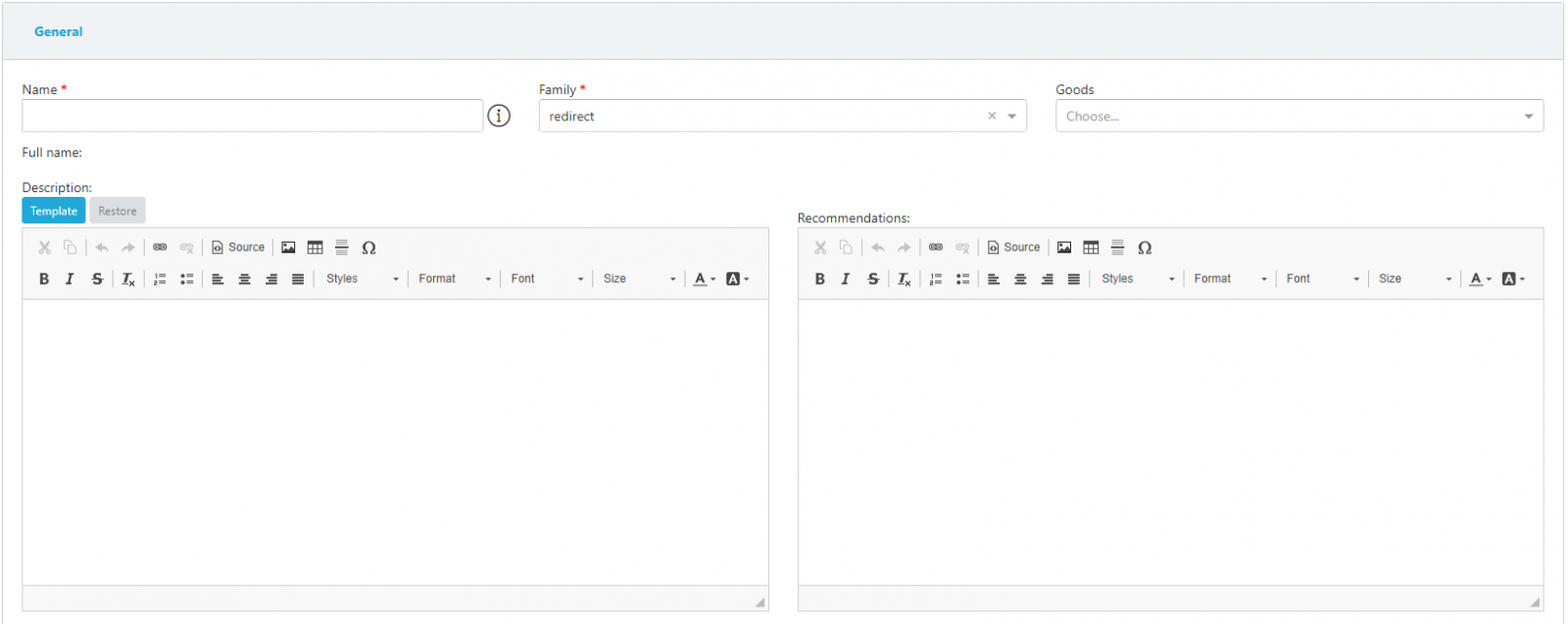Open the Goods Choose dropdown
This screenshot has width=1568, height=624.
[x=1299, y=116]
